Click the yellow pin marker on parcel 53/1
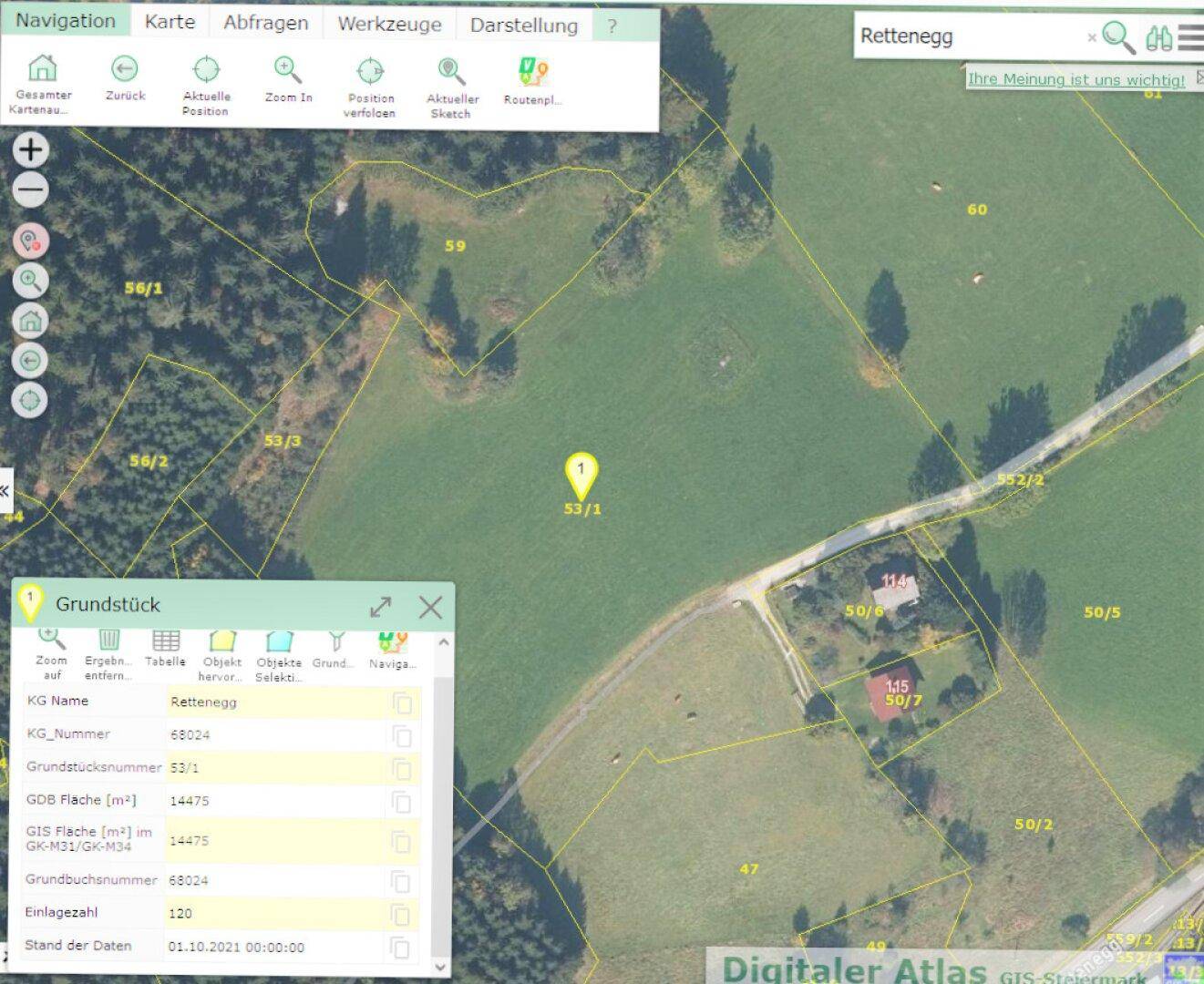The height and width of the screenshot is (984, 1204). [x=581, y=476]
